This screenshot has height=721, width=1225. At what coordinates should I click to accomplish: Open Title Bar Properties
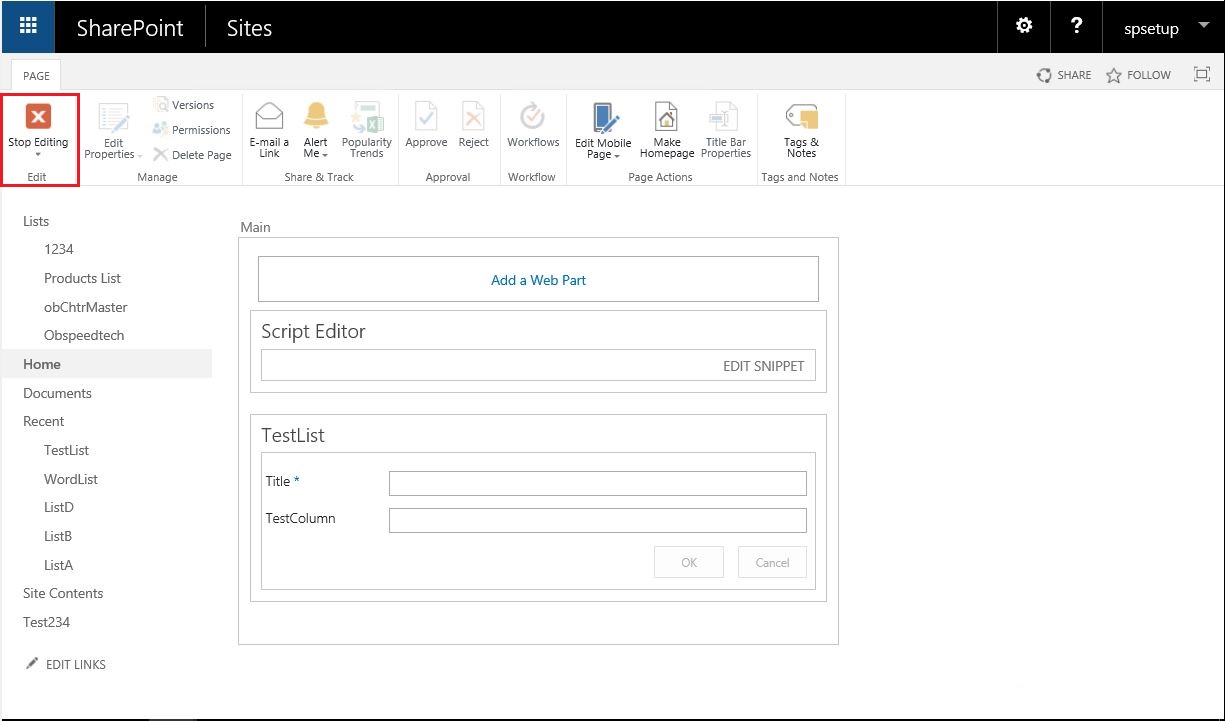[x=726, y=130]
